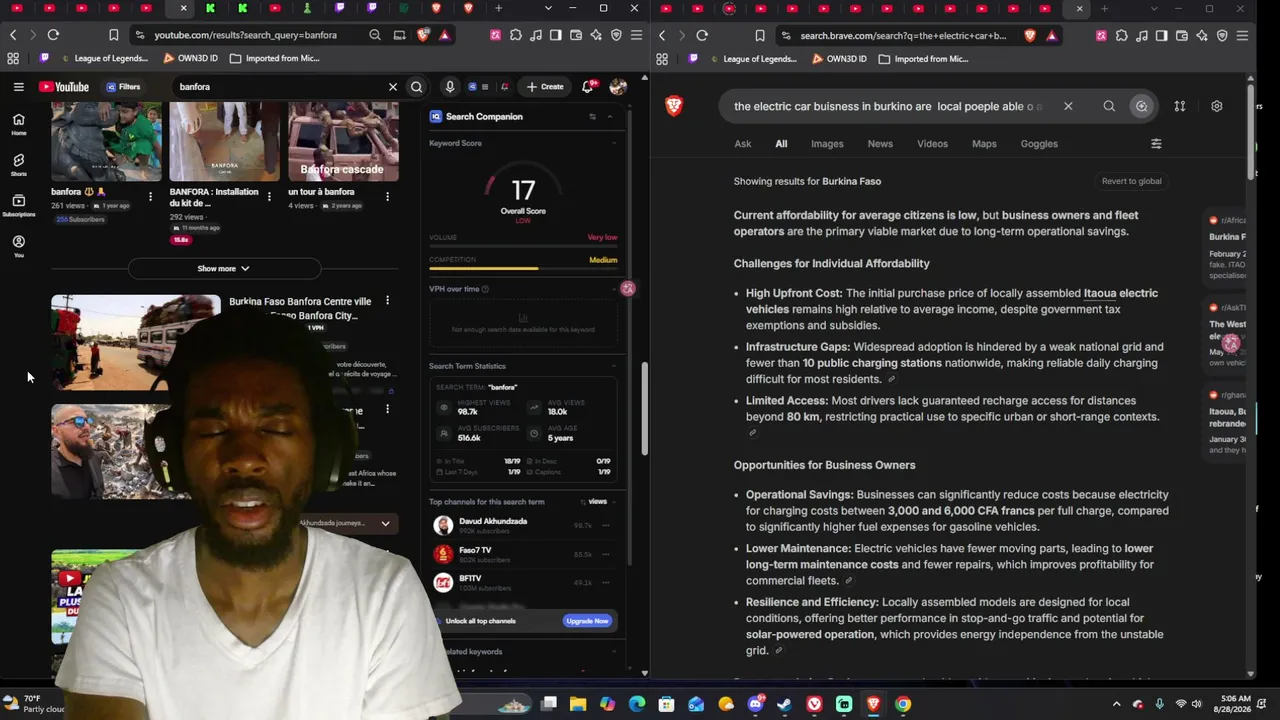1280x720 pixels.
Task: Open the right browser main hamburger menu
Action: 1242,36
